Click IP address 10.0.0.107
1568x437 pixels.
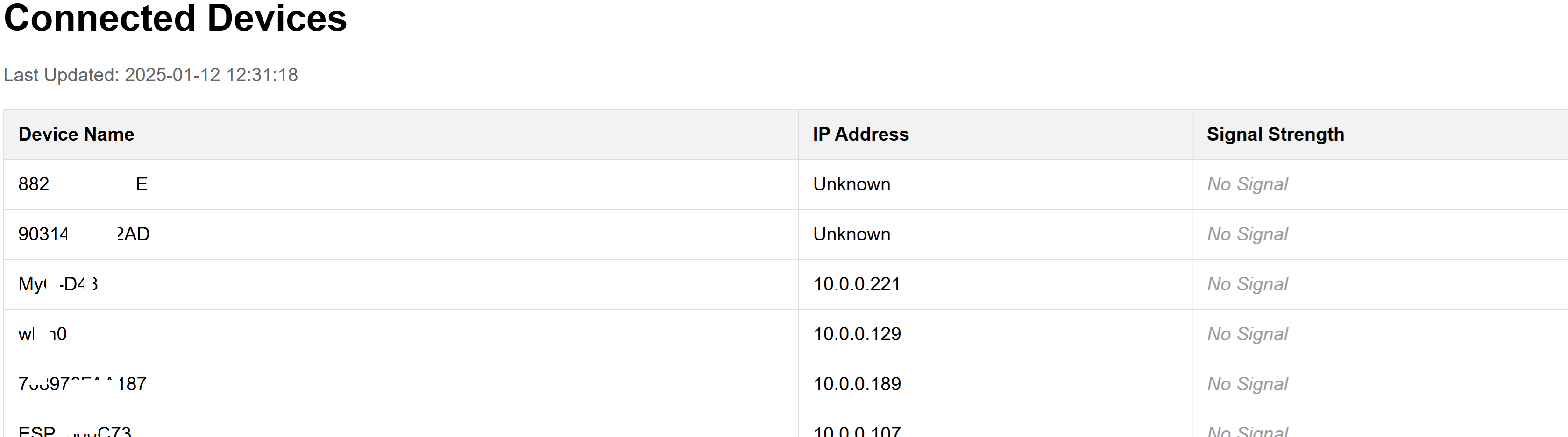click(x=857, y=430)
